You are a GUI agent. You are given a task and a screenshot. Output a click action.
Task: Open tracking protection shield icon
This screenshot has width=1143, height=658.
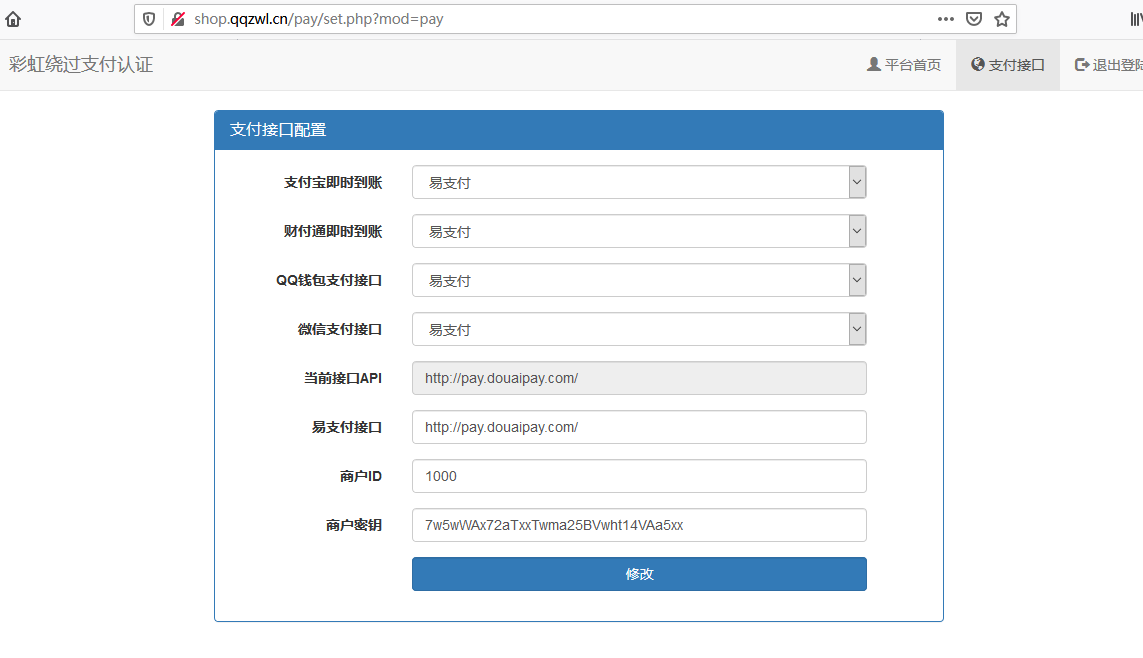[x=149, y=19]
